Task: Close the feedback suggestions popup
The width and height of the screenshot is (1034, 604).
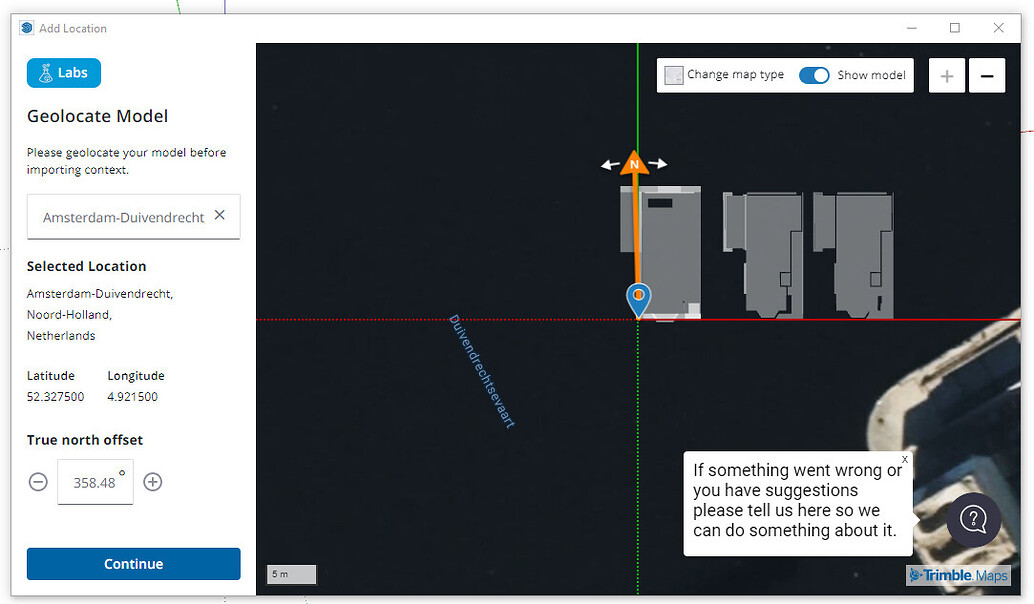Action: click(x=905, y=459)
